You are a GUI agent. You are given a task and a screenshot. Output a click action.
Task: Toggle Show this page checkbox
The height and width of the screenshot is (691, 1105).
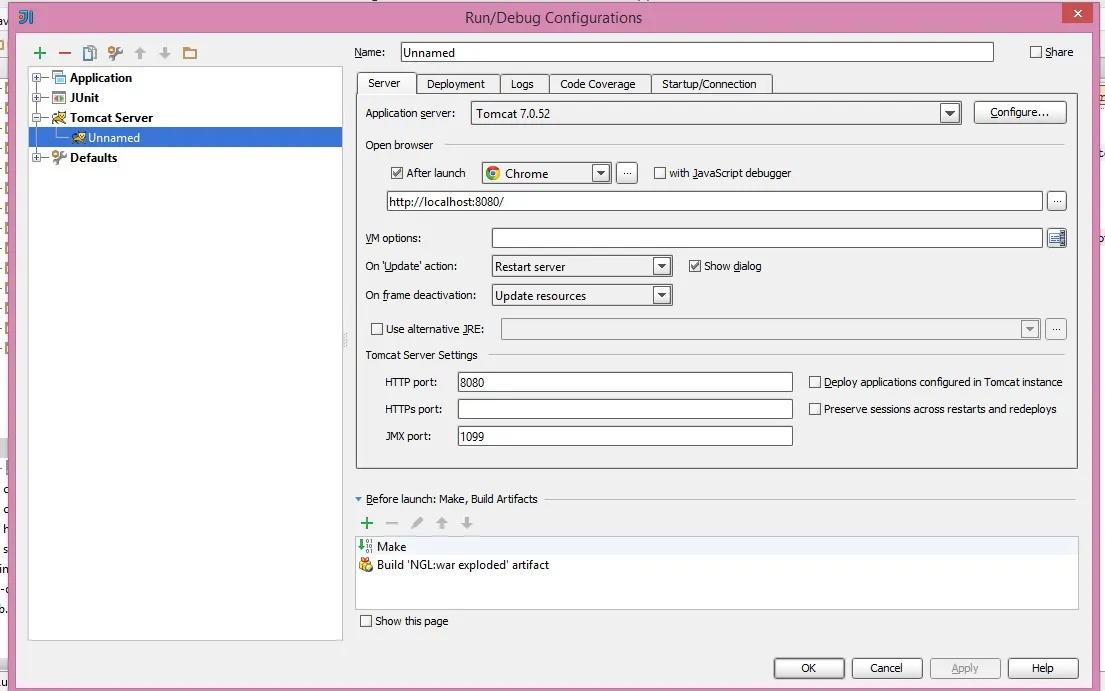coord(366,621)
